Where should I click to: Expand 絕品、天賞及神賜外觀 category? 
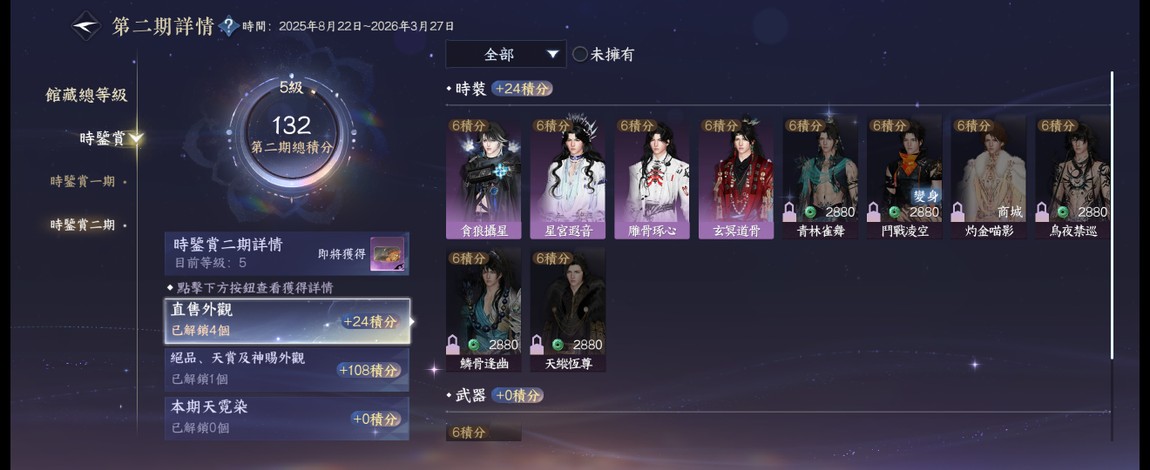tap(287, 370)
